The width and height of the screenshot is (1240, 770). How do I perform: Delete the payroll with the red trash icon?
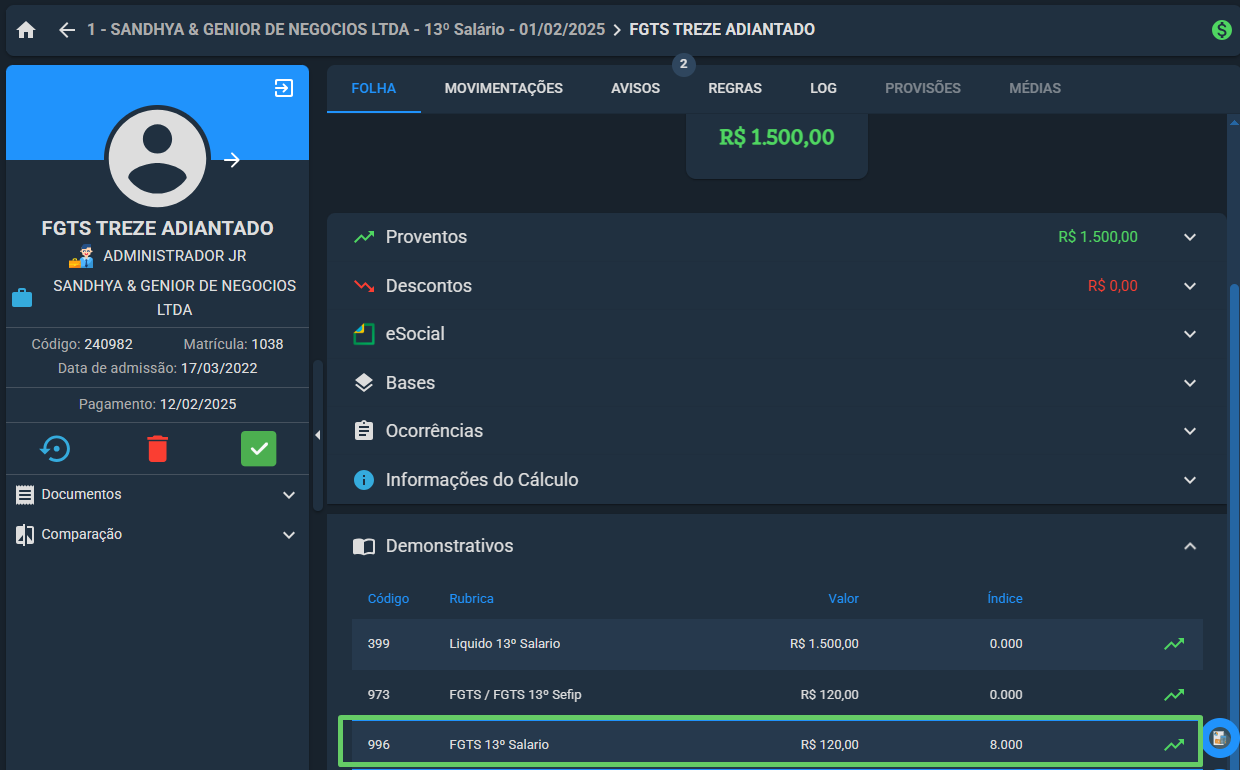157,449
